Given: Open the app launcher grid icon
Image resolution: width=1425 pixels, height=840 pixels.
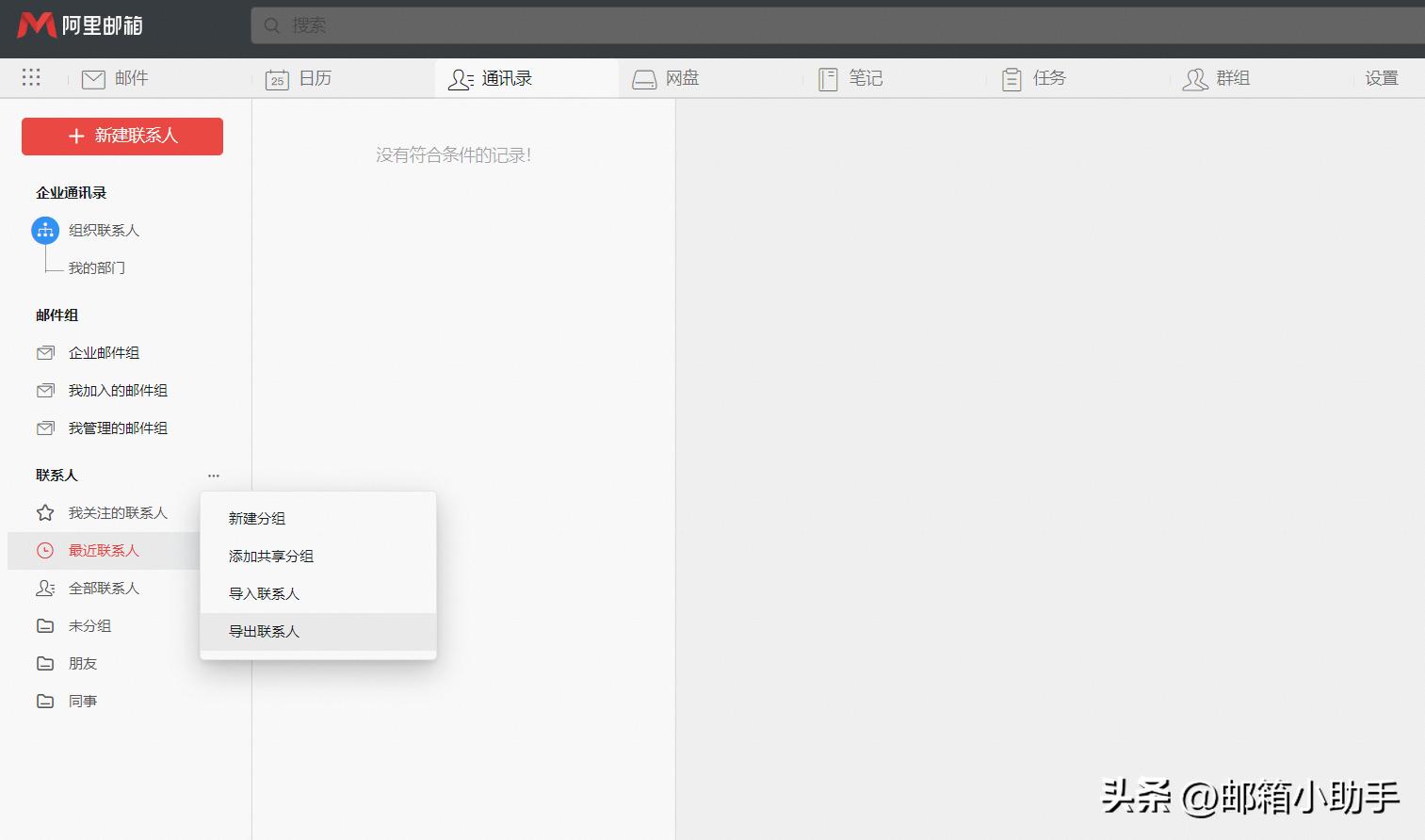Looking at the screenshot, I should 31,77.
